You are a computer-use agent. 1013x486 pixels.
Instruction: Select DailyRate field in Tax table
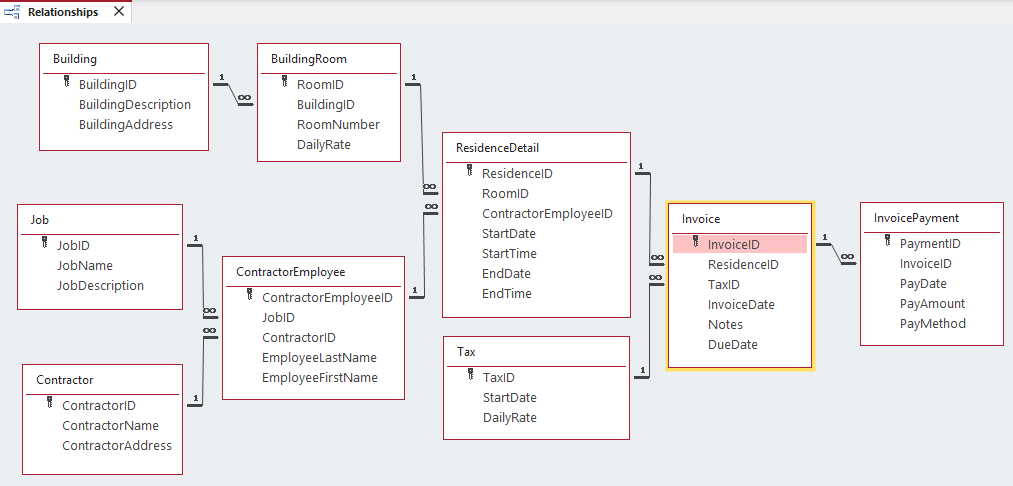click(510, 418)
